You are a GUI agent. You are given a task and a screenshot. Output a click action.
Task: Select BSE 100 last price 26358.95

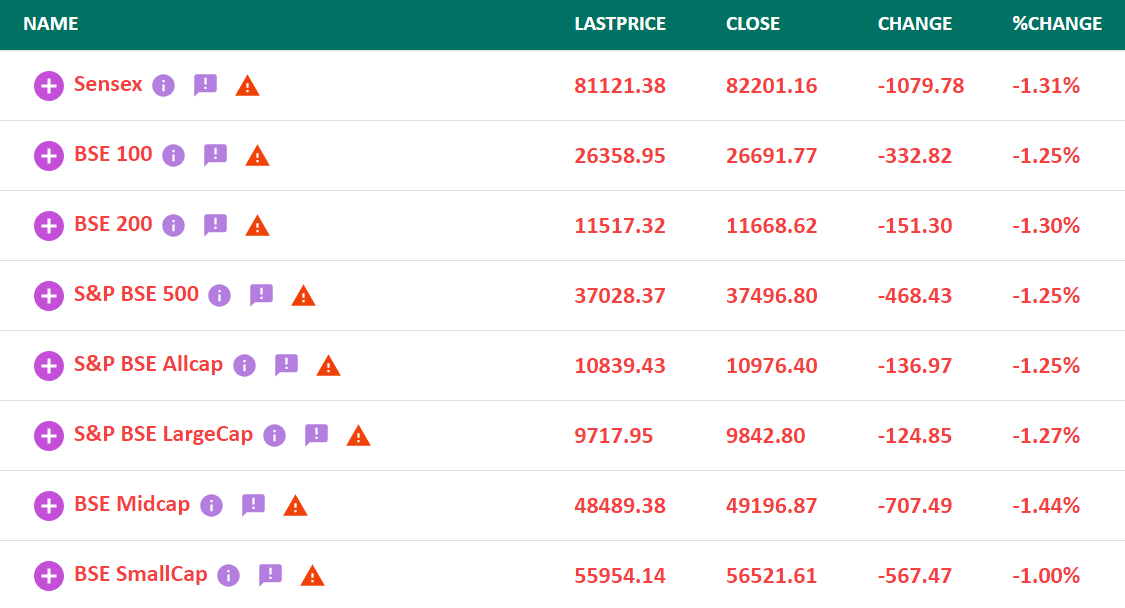click(620, 156)
